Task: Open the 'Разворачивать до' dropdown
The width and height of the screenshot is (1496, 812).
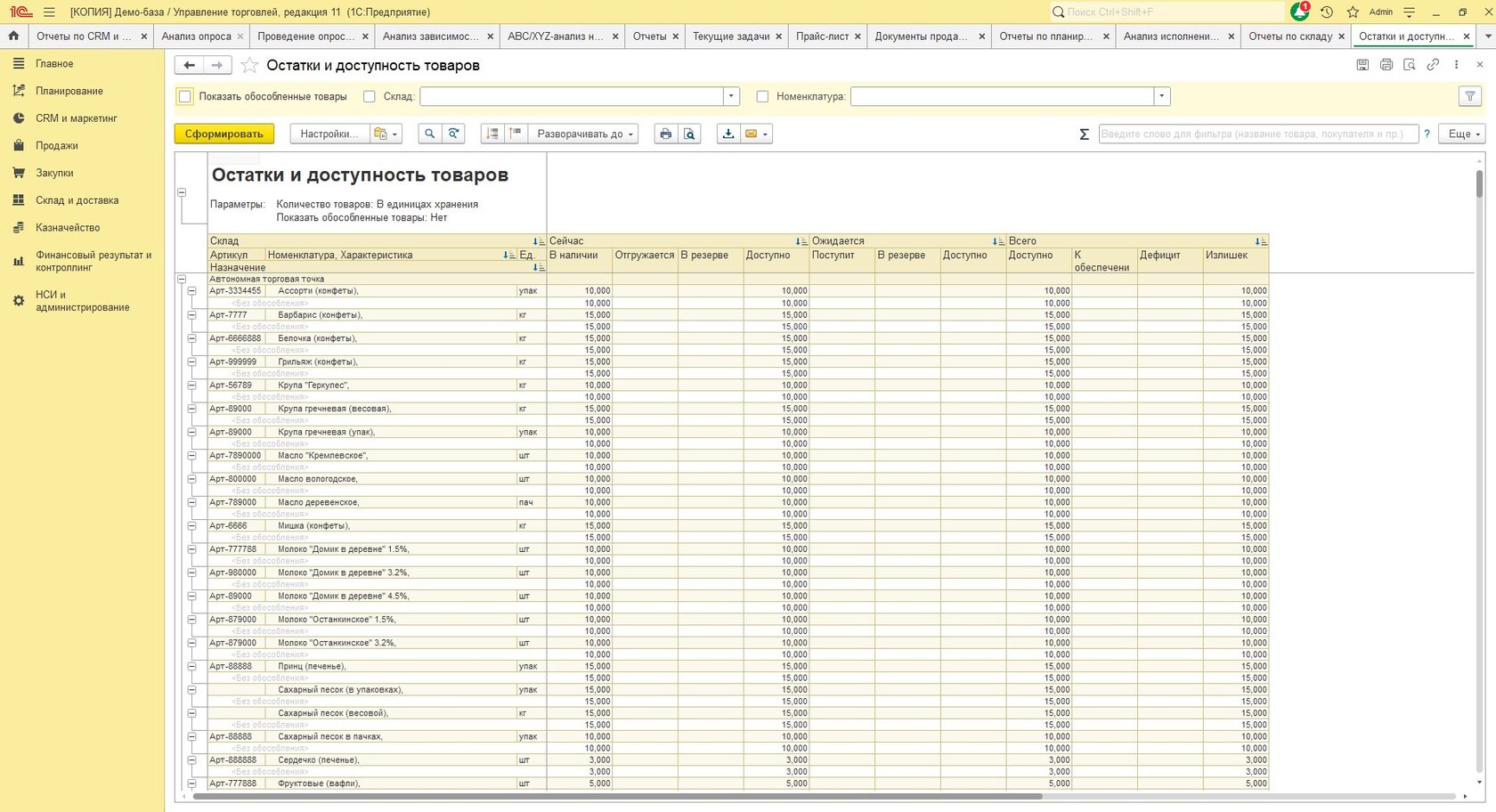Action: [x=585, y=134]
